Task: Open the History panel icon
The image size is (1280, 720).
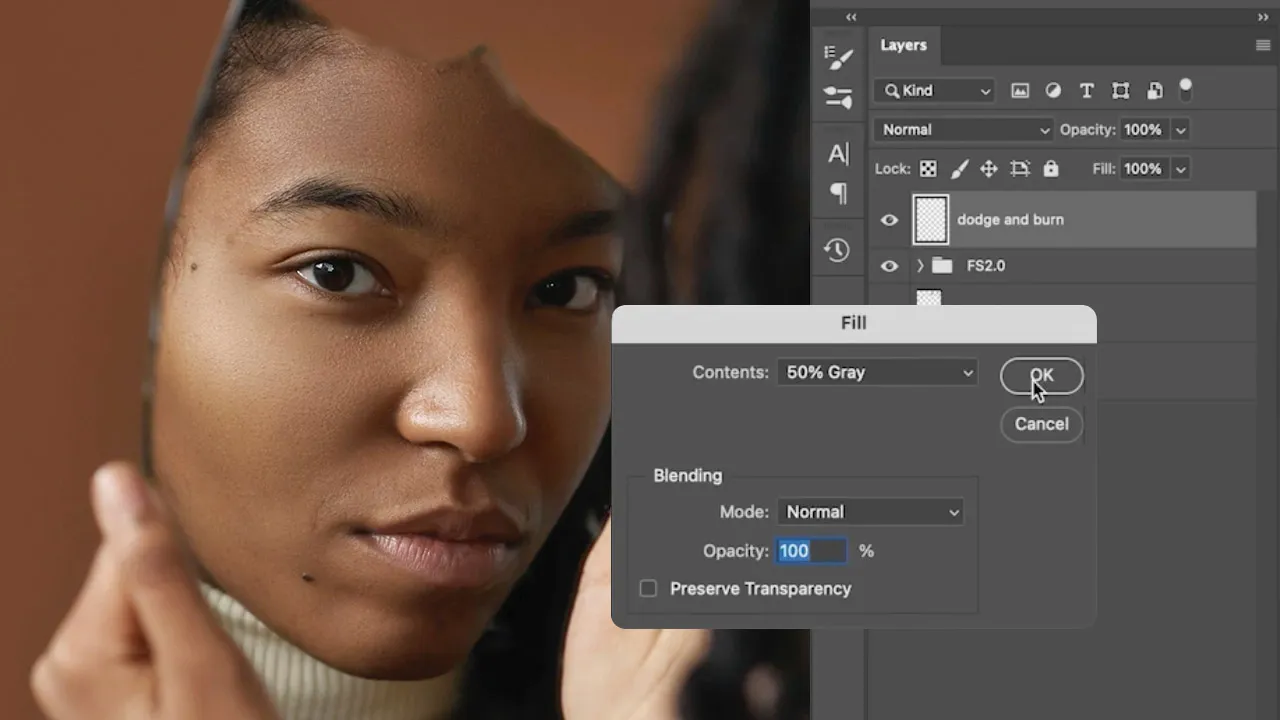Action: pos(838,250)
